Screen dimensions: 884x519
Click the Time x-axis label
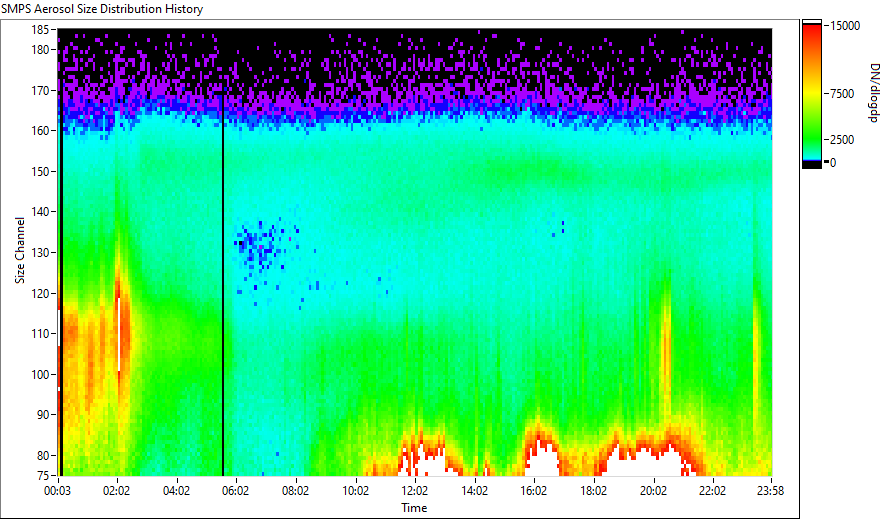point(414,508)
